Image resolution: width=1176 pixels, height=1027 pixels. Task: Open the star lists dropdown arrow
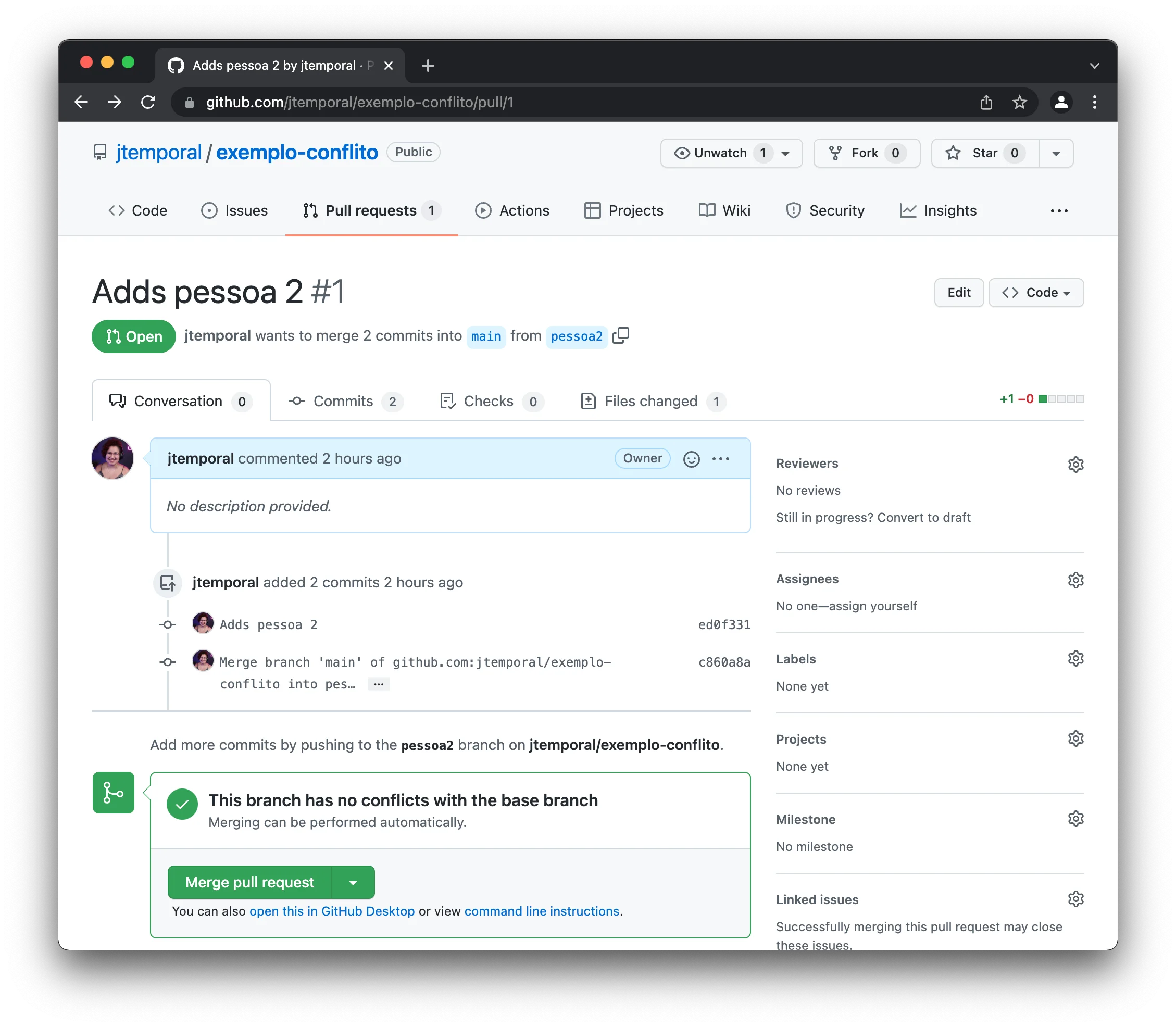[1056, 153]
